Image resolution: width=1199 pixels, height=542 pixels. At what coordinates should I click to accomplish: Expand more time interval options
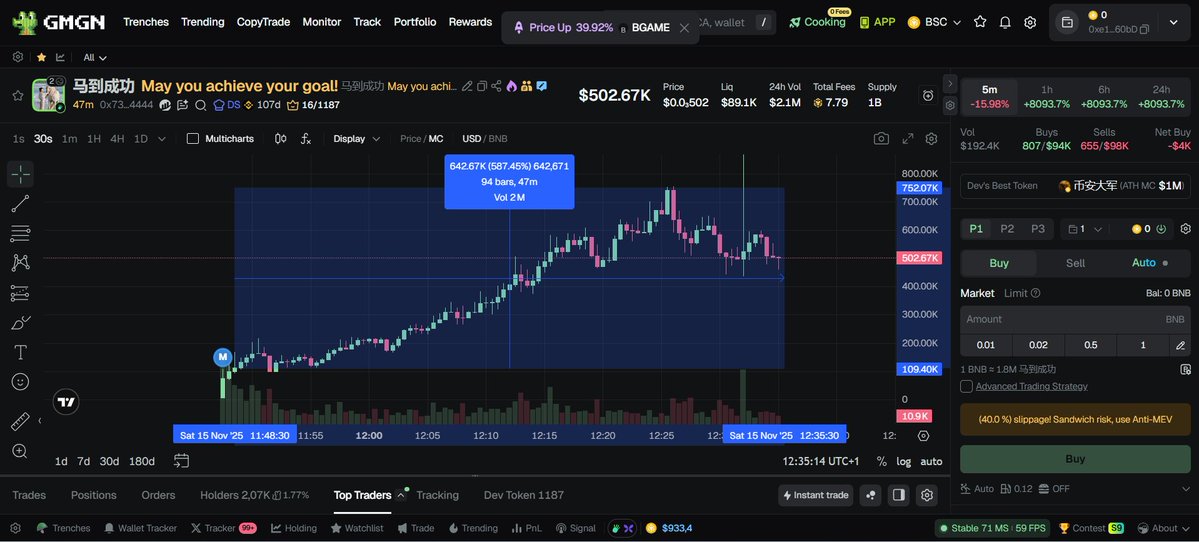click(x=161, y=138)
